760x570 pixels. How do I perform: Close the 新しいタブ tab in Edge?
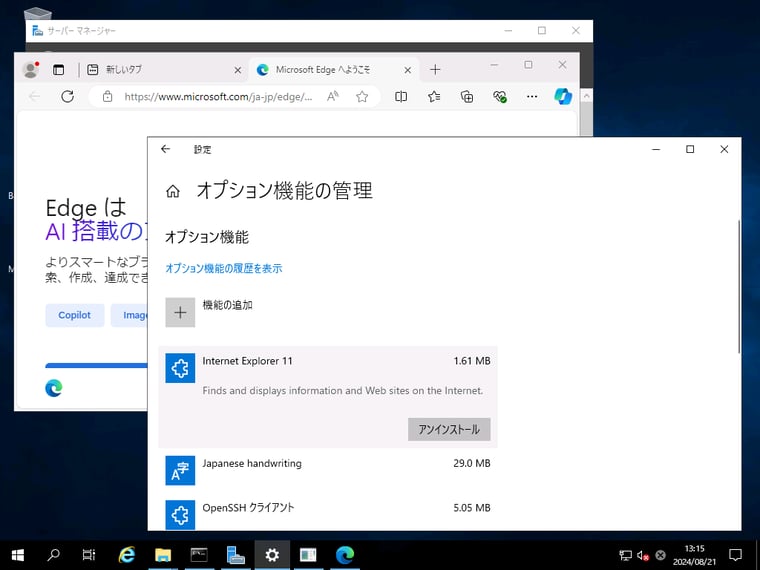pyautogui.click(x=238, y=70)
